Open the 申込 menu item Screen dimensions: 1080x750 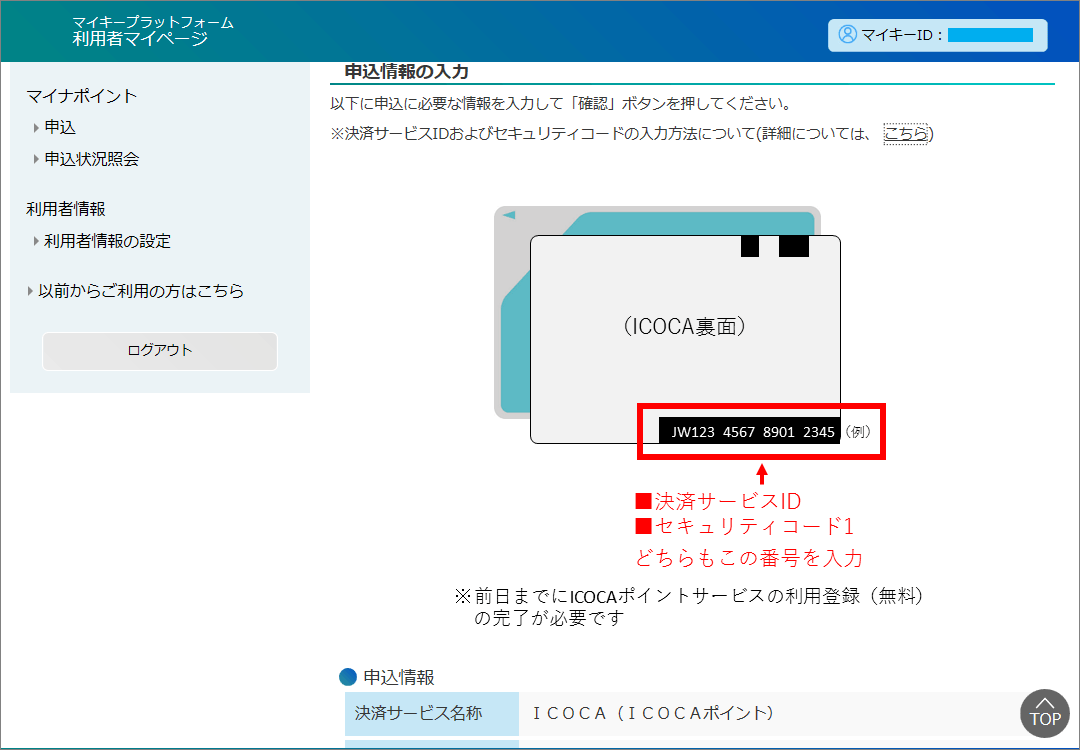point(60,127)
